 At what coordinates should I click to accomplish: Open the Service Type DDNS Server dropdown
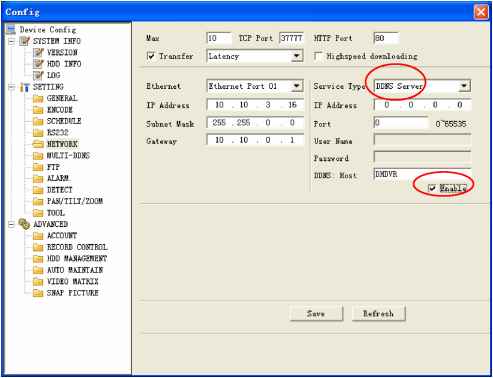tap(464, 86)
